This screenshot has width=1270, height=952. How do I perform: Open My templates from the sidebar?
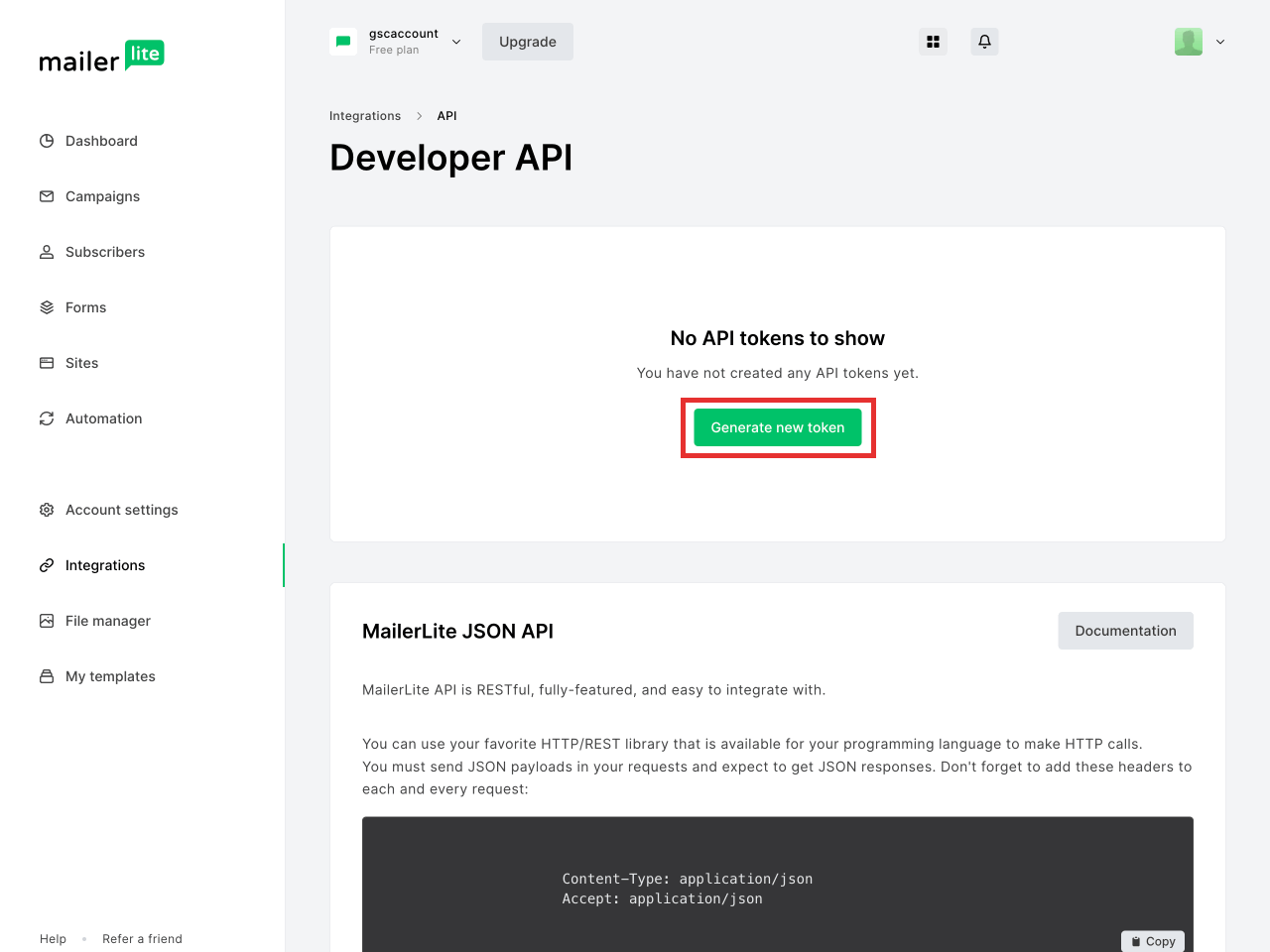(x=109, y=676)
